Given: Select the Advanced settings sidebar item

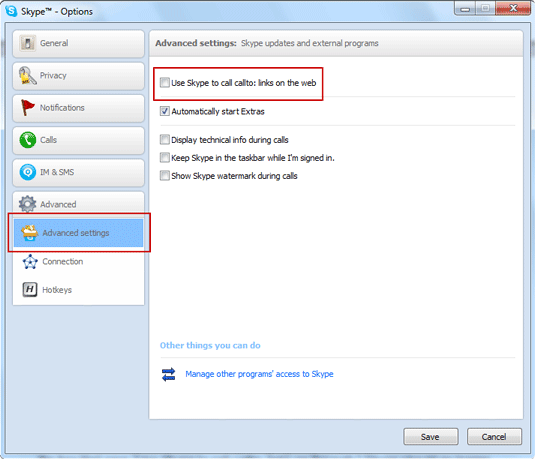Looking at the screenshot, I should (x=78, y=233).
